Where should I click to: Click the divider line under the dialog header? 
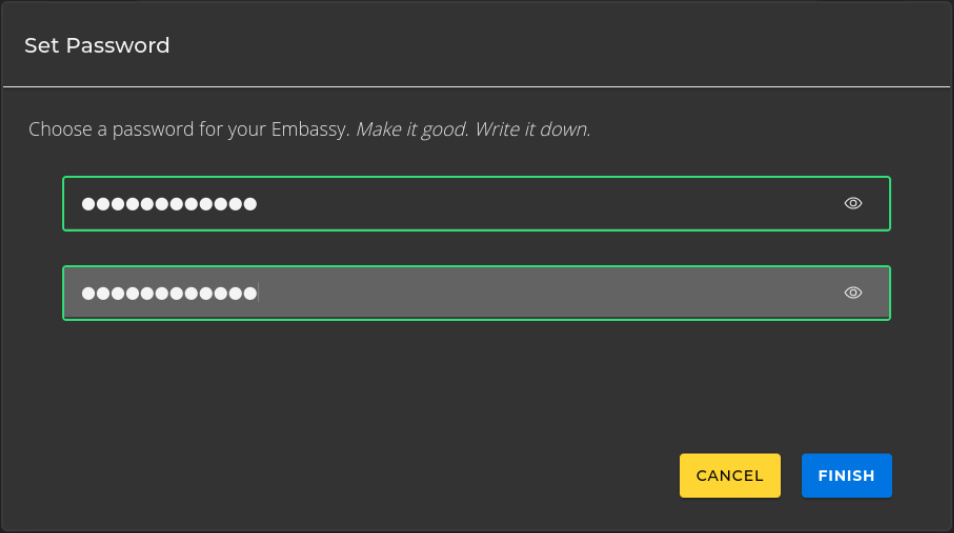click(476, 87)
